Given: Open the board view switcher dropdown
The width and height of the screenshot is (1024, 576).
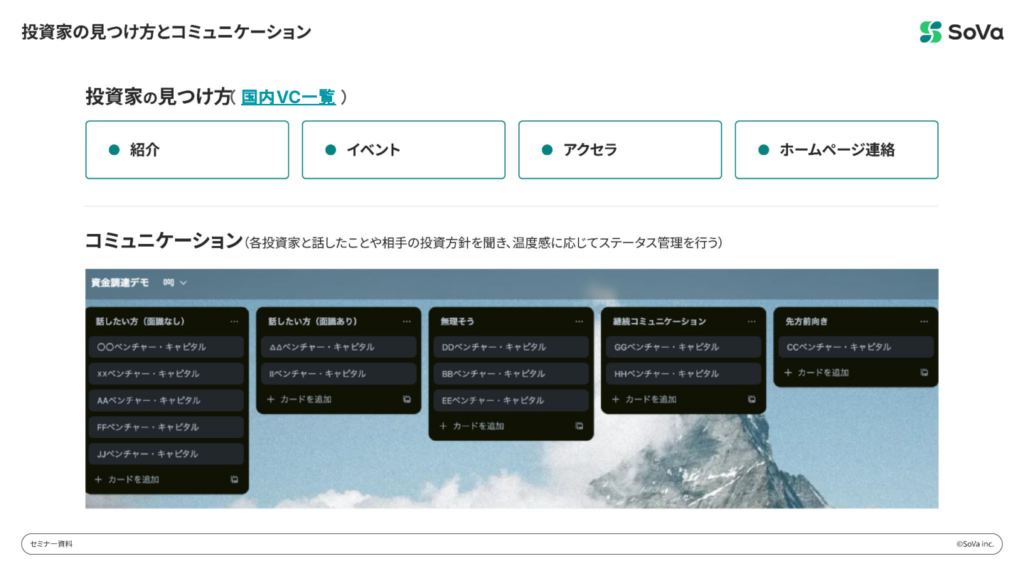Looking at the screenshot, I should pos(175,283).
